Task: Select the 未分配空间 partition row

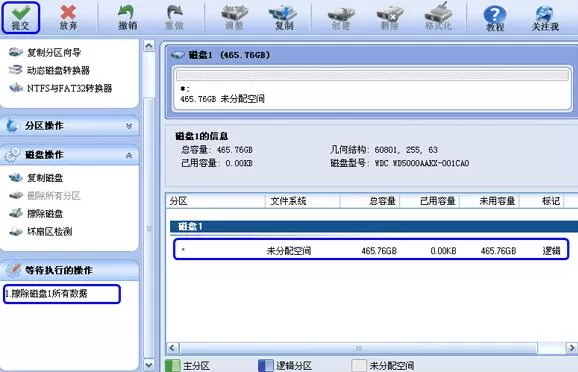Action: 371,250
